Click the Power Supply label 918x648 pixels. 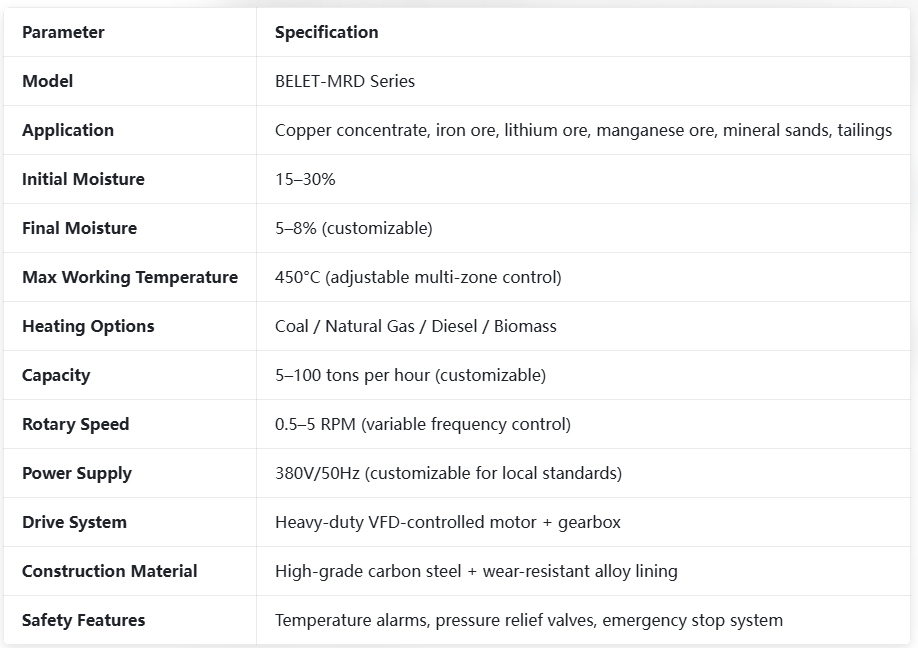[x=77, y=473]
